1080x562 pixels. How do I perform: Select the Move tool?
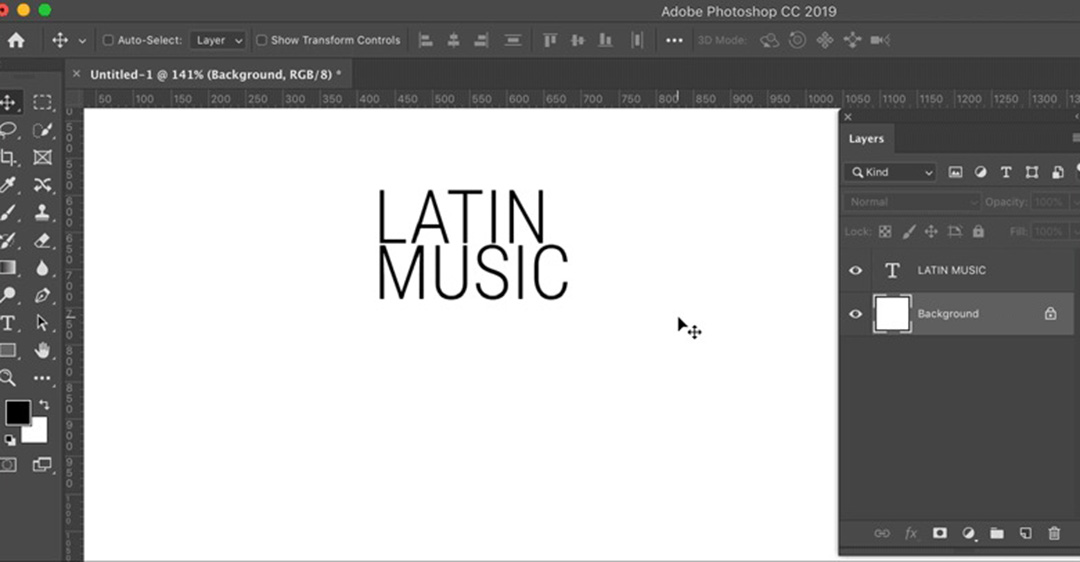[8, 103]
